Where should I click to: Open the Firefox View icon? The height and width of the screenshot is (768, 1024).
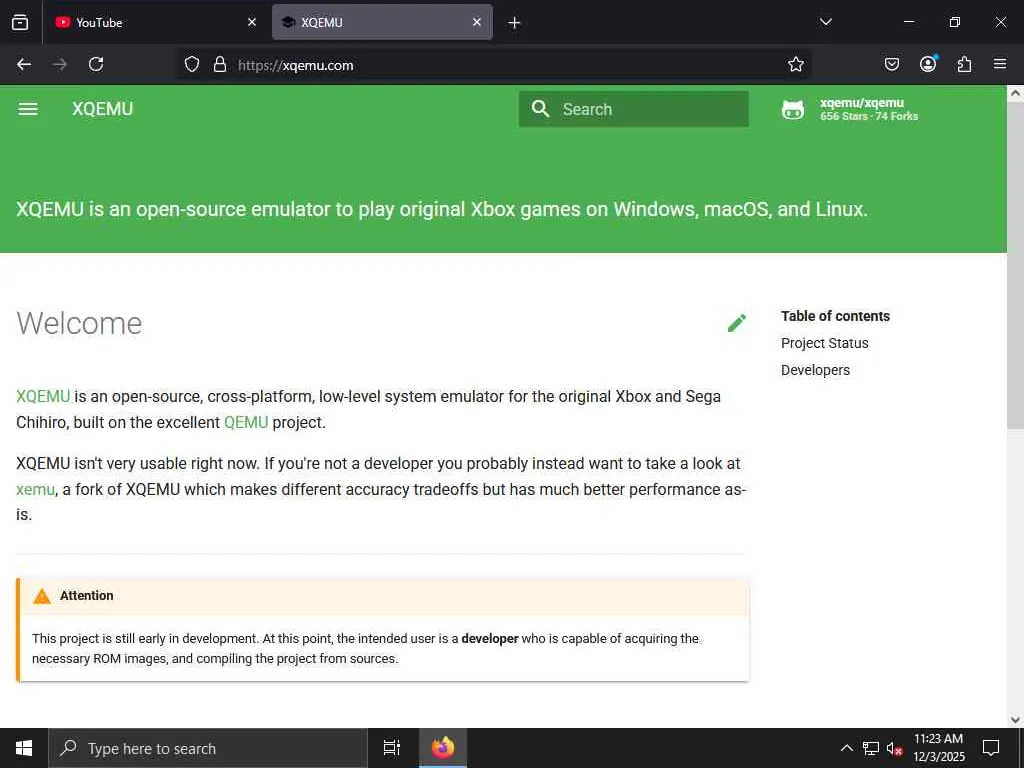(20, 22)
